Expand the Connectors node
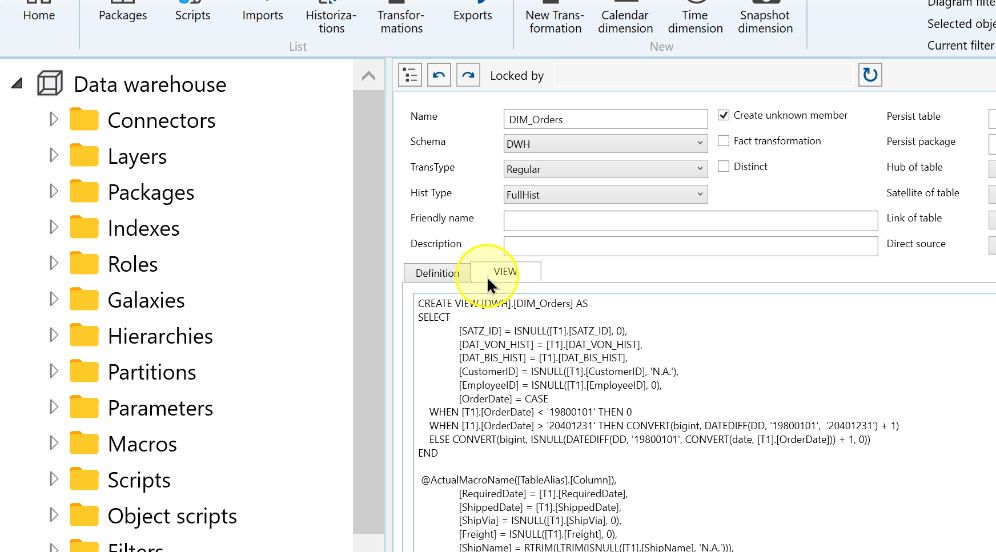This screenshot has width=996, height=552. (53, 119)
